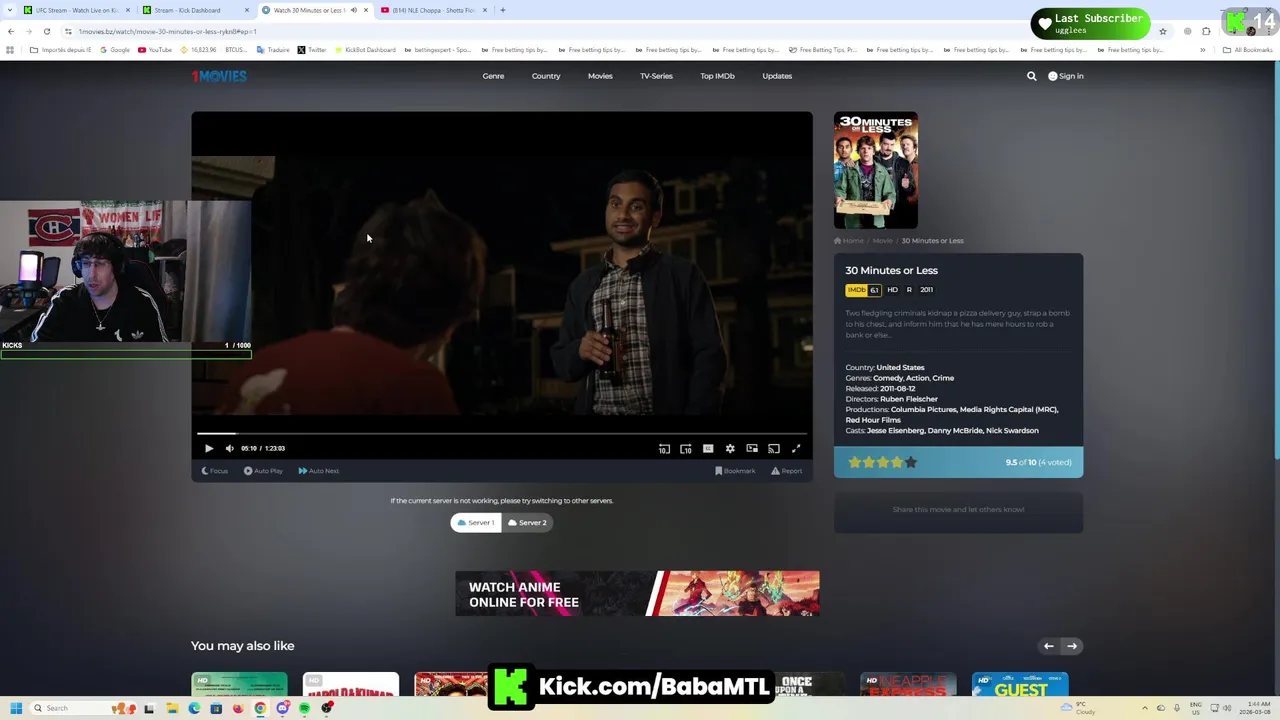Bookmark page with star icon
Image resolution: width=1280 pixels, height=720 pixels.
click(x=1162, y=31)
